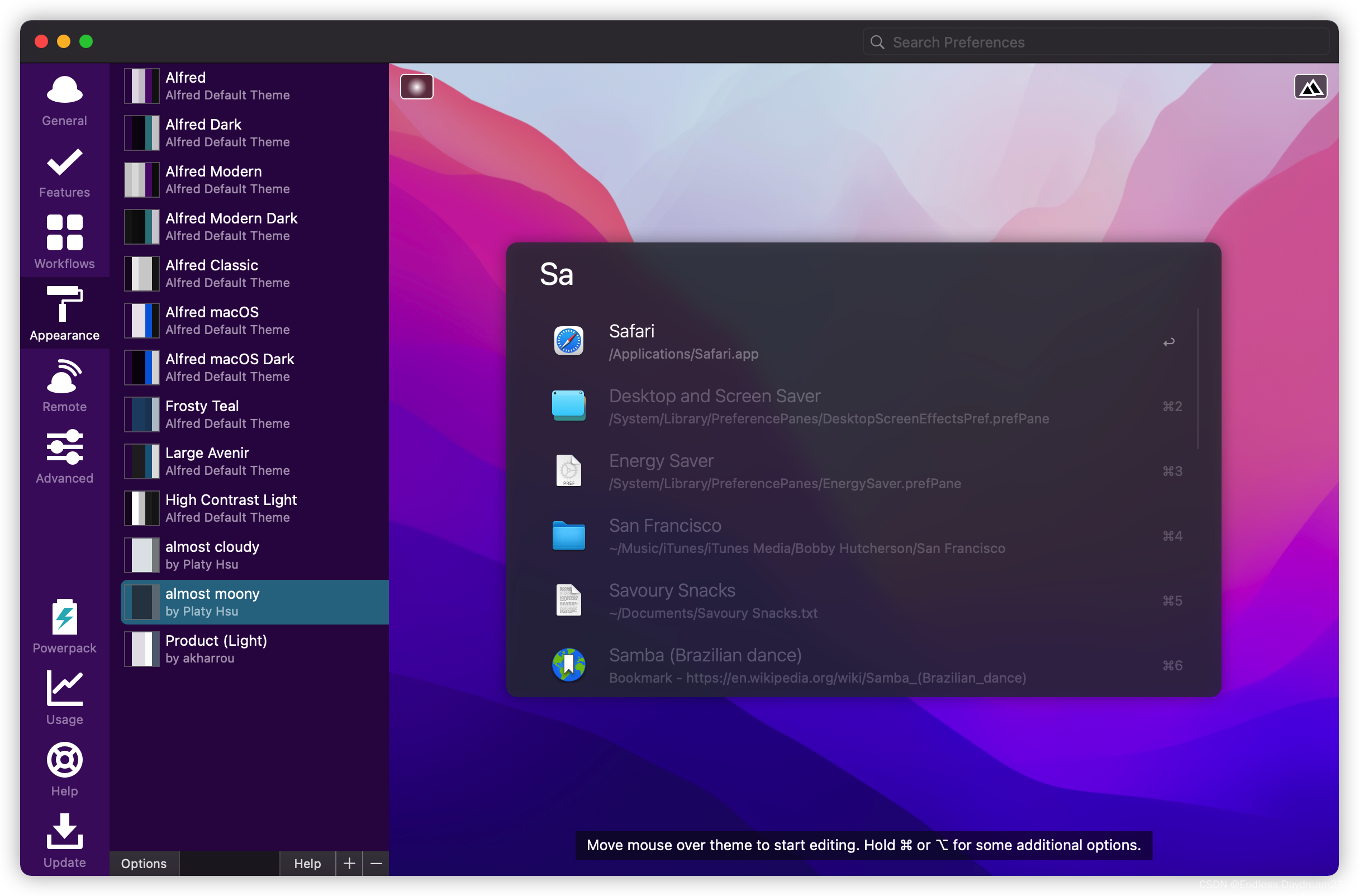The height and width of the screenshot is (896, 1359).
Task: Open the Advanced settings section
Action: [x=64, y=457]
